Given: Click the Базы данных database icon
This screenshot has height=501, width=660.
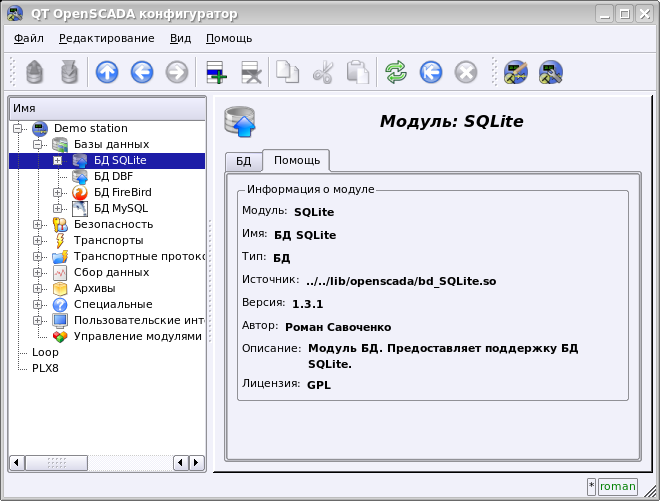Looking at the screenshot, I should 60,144.
